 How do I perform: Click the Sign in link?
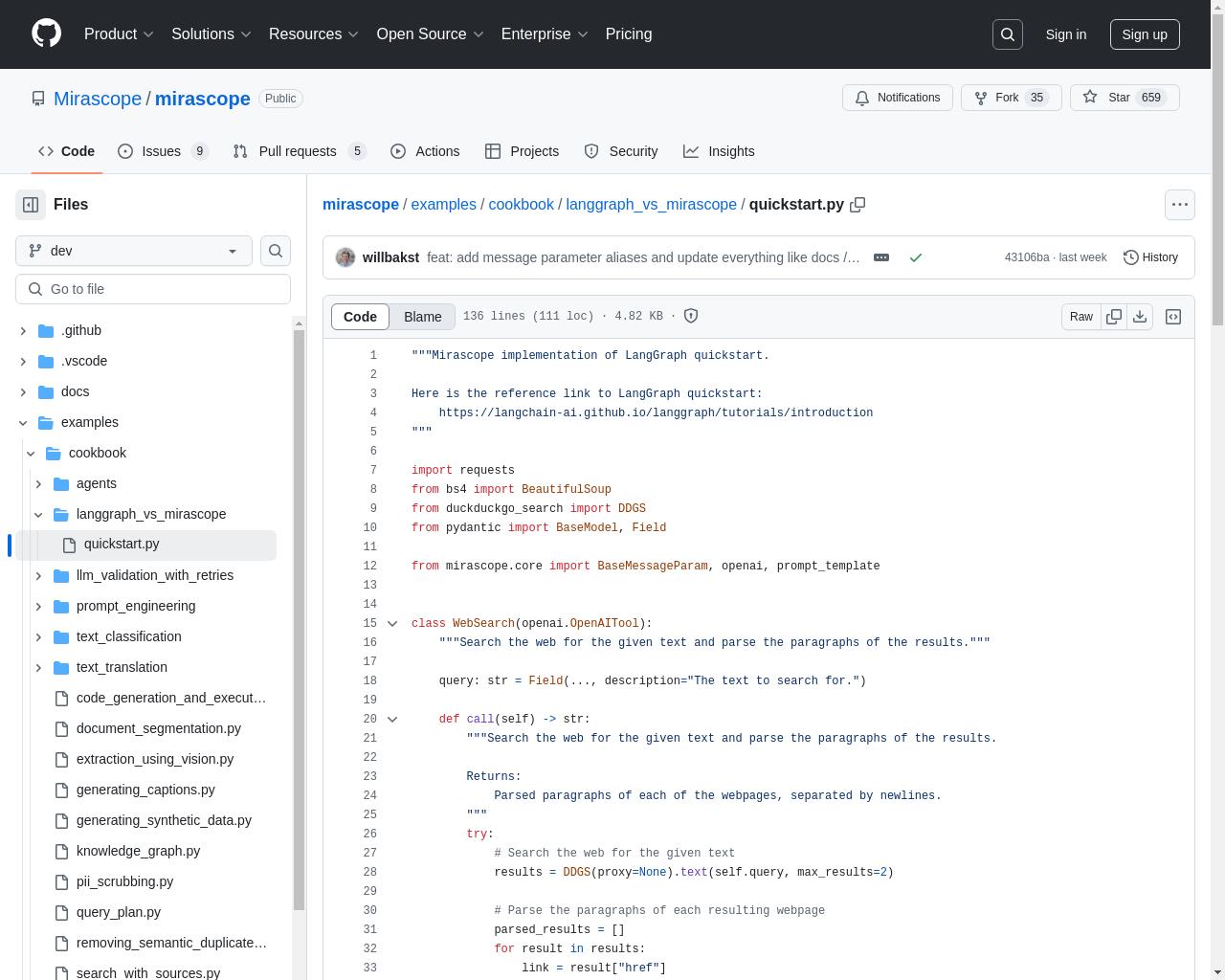1065,34
